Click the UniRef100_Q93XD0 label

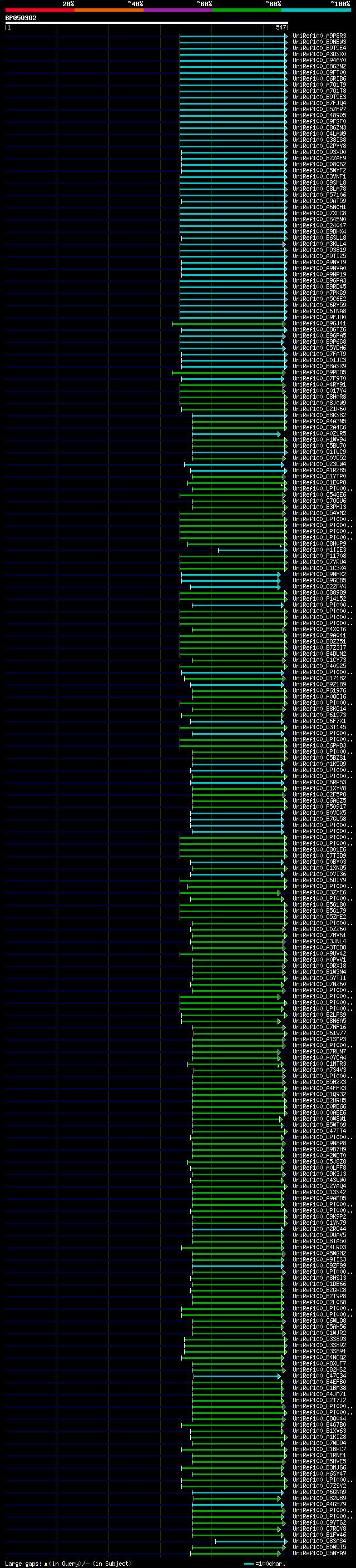coord(319,152)
